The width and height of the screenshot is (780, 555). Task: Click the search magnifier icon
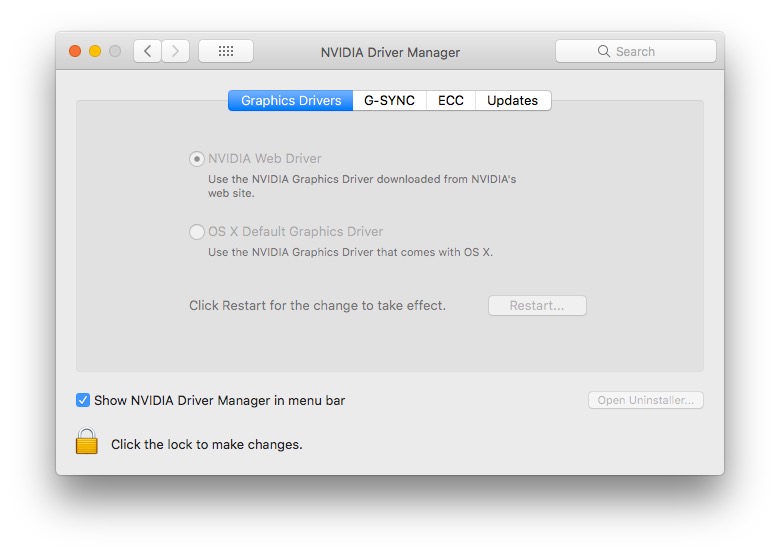pyautogui.click(x=603, y=51)
